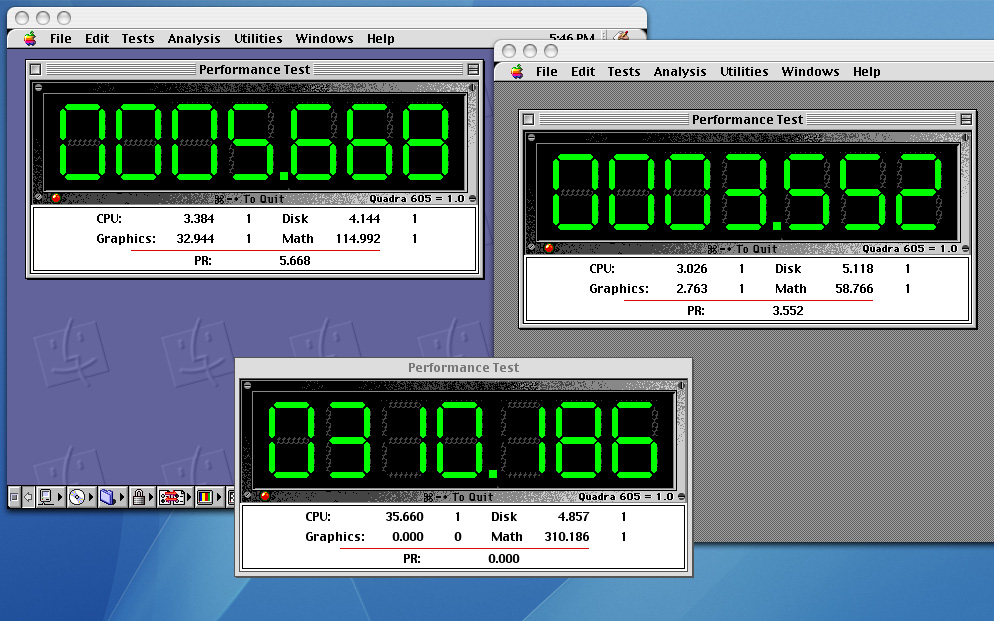This screenshot has width=994, height=621.
Task: Collapse the Control Strip with its end tab
Action: coord(14,497)
